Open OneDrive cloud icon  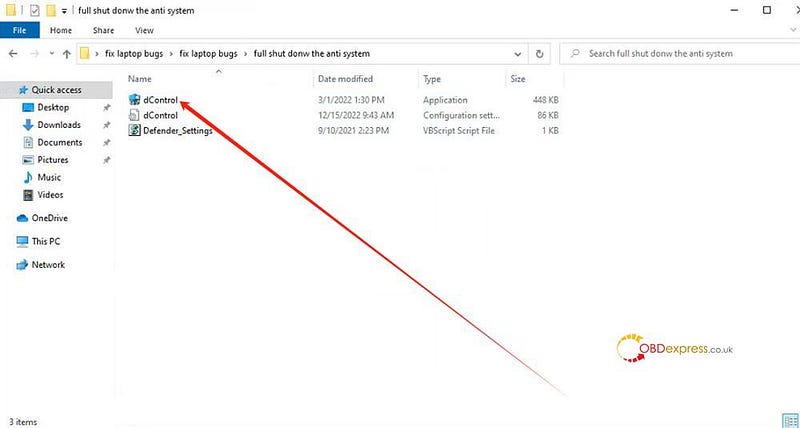point(22,218)
